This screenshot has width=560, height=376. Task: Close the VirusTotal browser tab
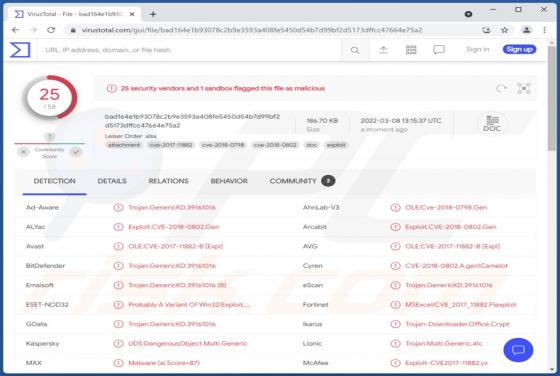(x=132, y=14)
